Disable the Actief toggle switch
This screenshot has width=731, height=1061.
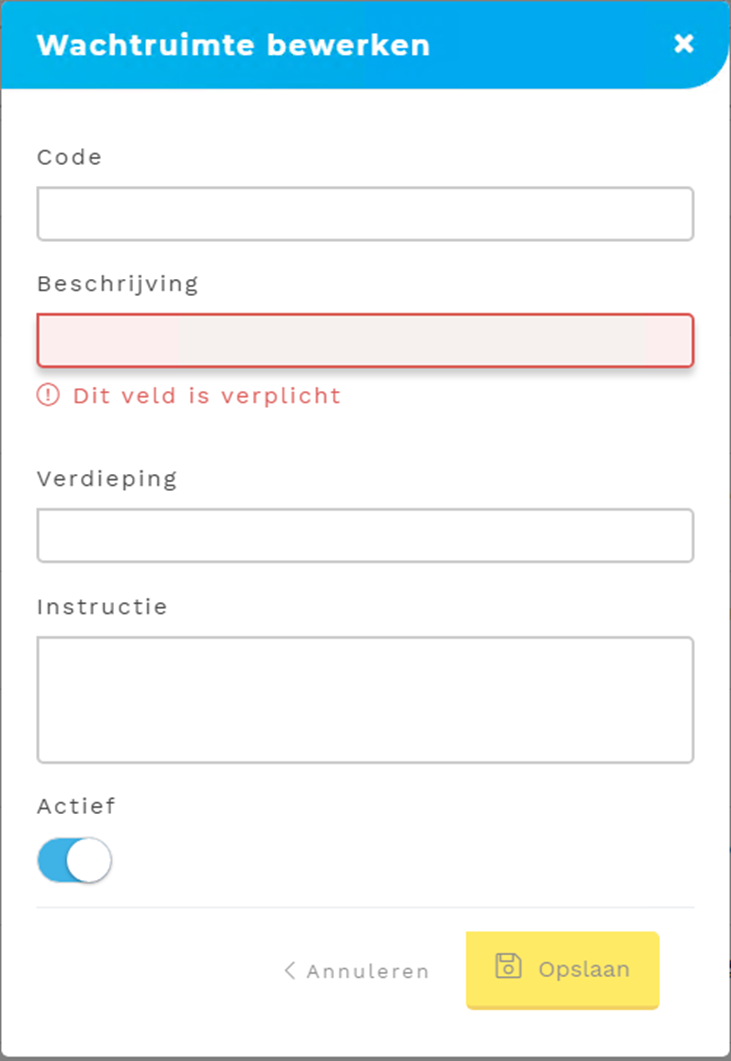click(x=74, y=860)
